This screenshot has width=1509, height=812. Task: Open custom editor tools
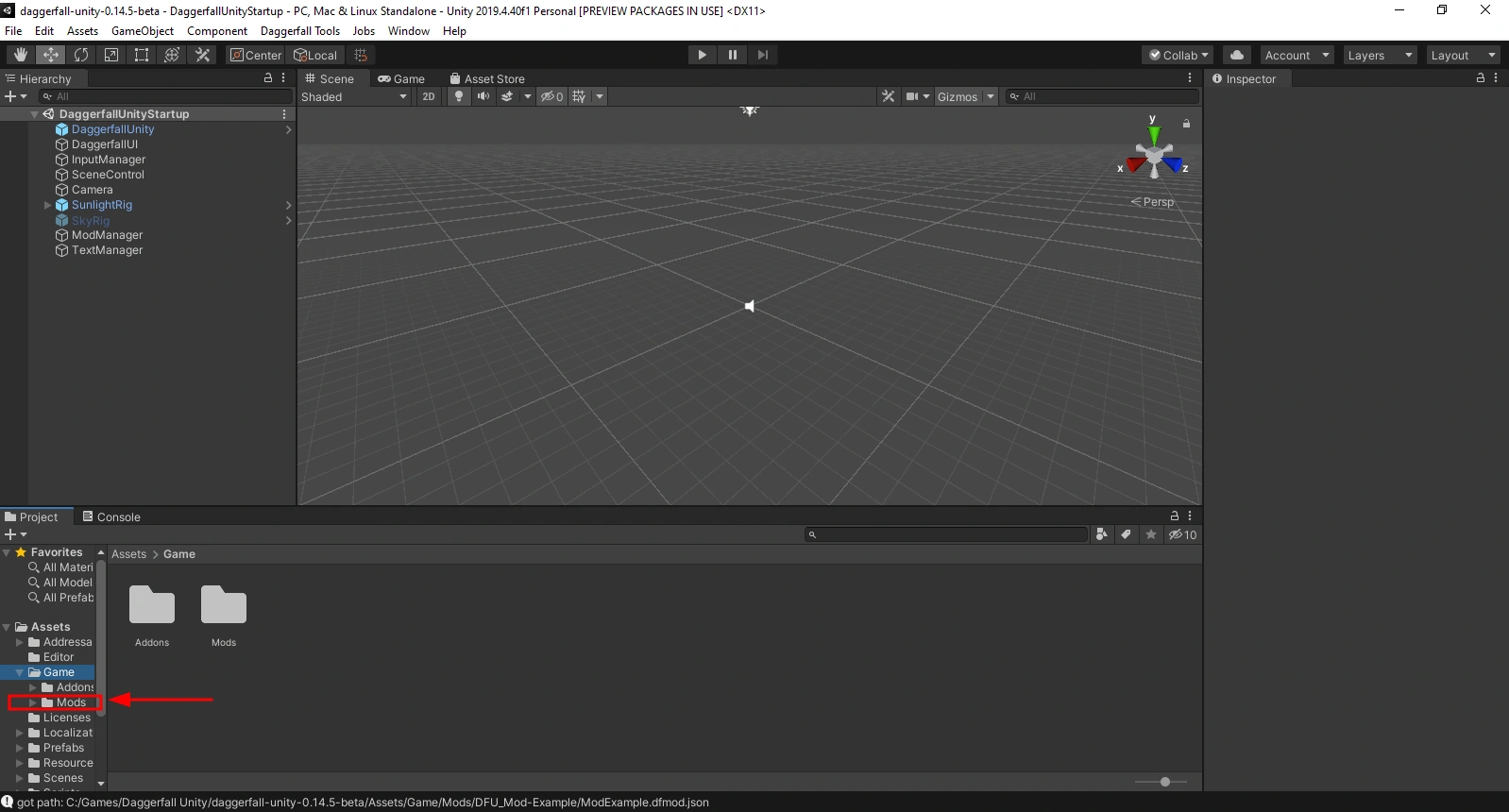[x=202, y=55]
